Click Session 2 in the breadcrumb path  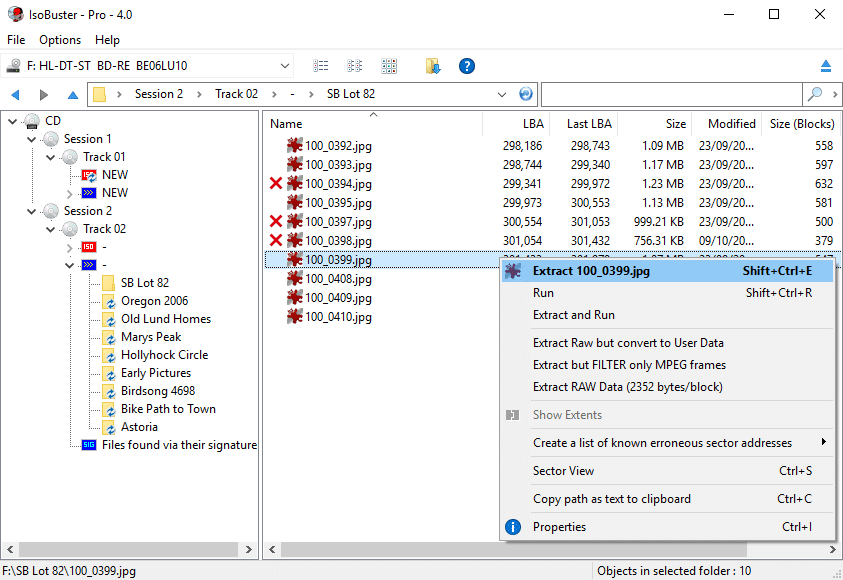coord(159,94)
